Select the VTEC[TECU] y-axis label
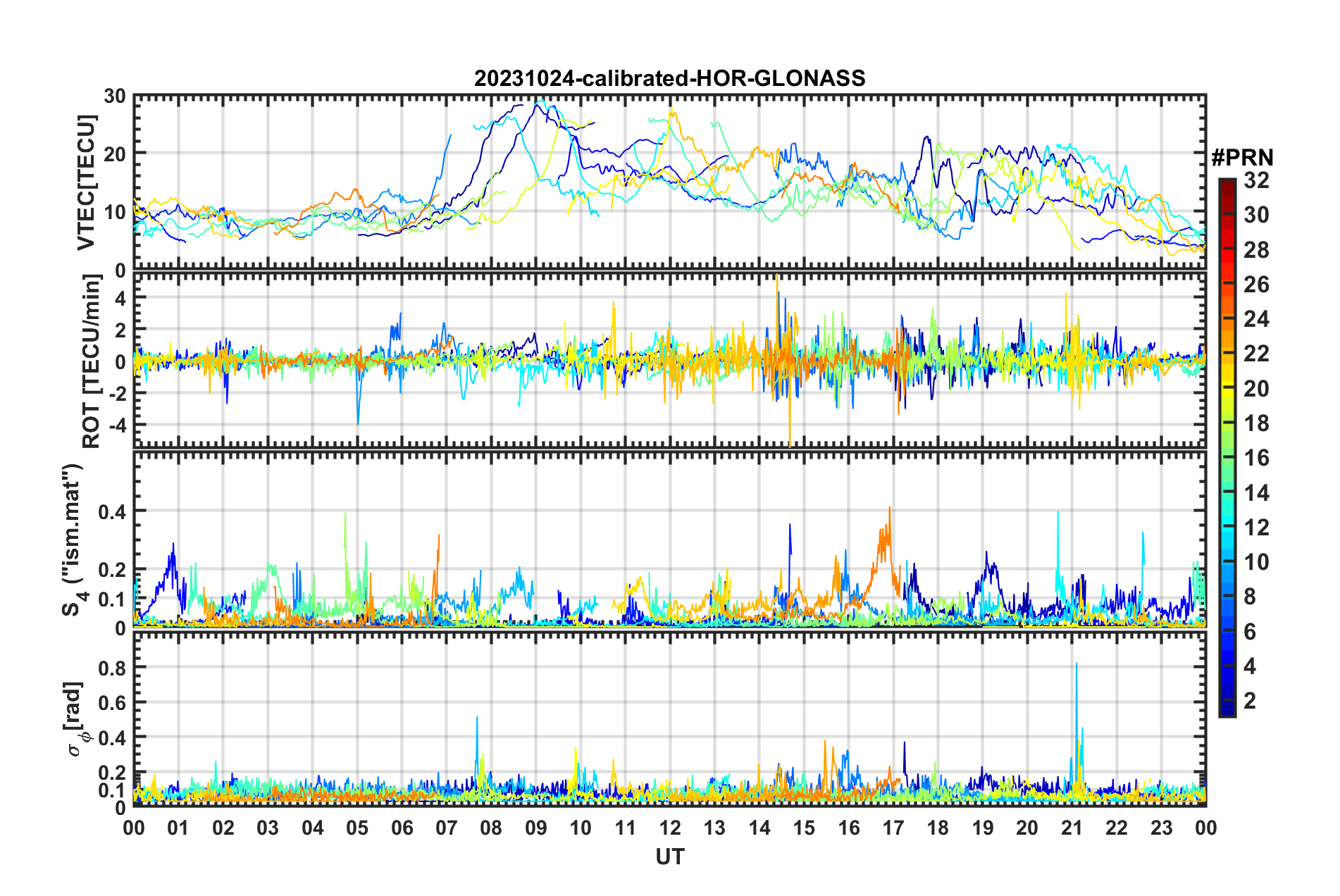 [x=86, y=183]
